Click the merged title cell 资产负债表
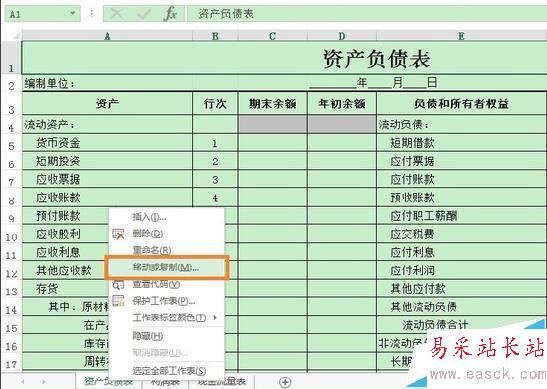Image resolution: width=547 pixels, height=389 pixels. [x=284, y=58]
